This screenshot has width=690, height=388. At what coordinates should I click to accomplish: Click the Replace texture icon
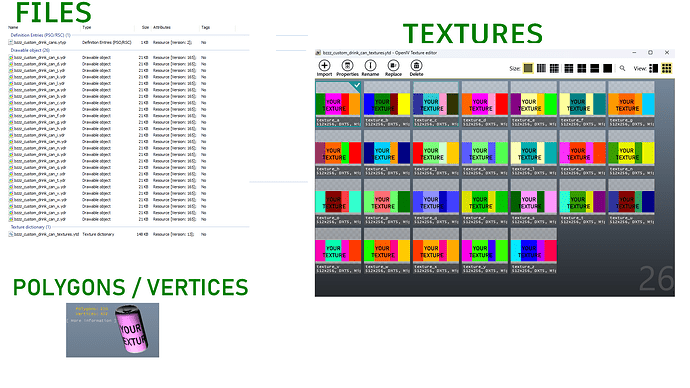tap(393, 66)
